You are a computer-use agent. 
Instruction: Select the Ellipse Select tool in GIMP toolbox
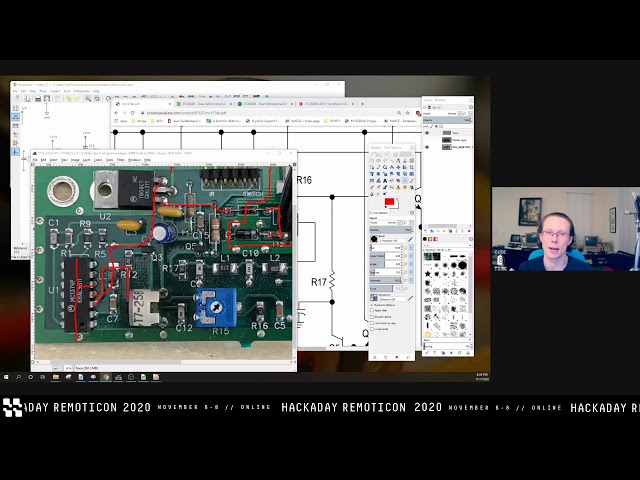pyautogui.click(x=378, y=161)
